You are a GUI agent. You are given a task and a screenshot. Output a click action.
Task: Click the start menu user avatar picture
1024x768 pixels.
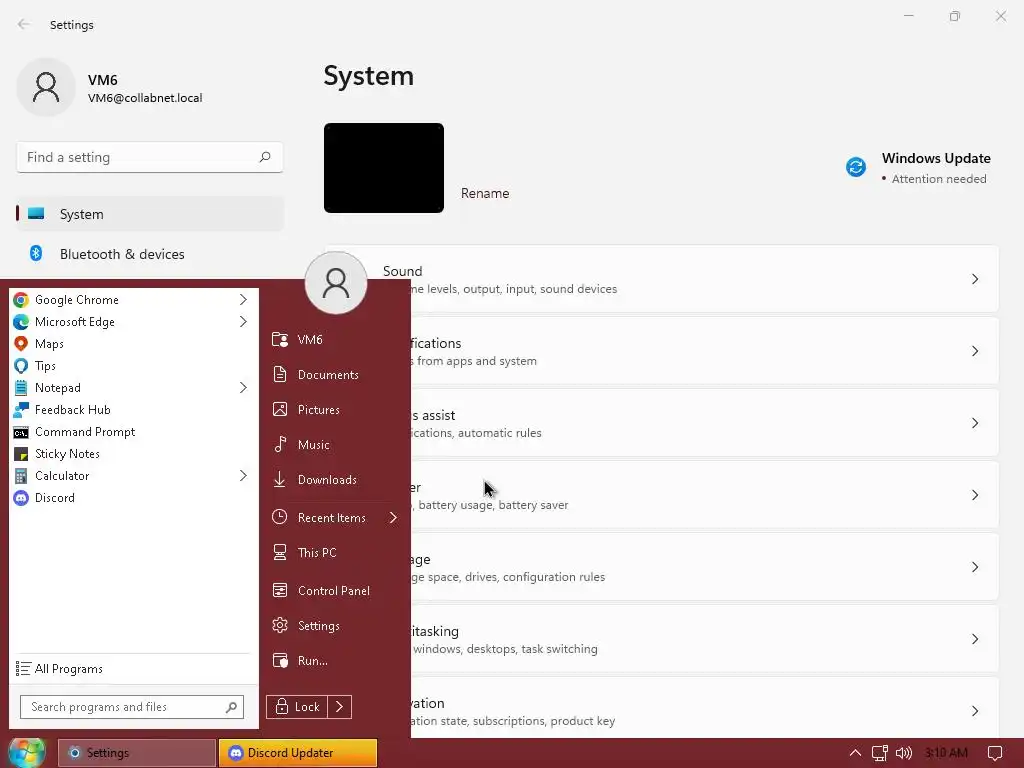click(x=336, y=283)
